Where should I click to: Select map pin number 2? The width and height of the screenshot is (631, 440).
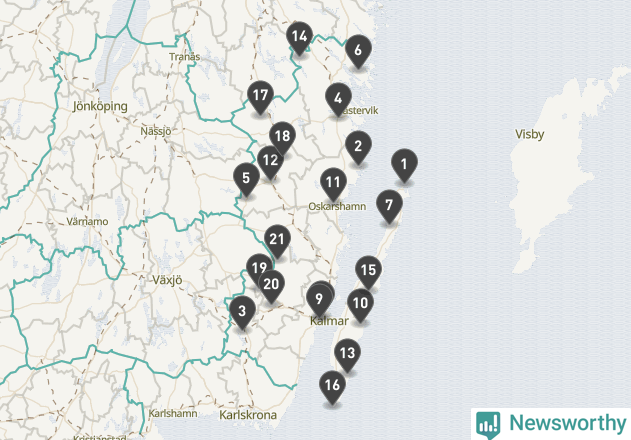357,147
